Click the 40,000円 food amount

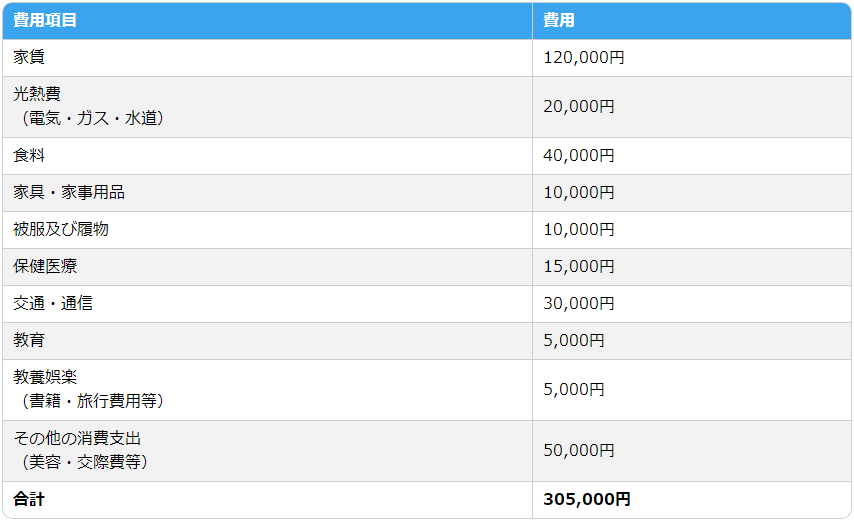click(x=579, y=155)
